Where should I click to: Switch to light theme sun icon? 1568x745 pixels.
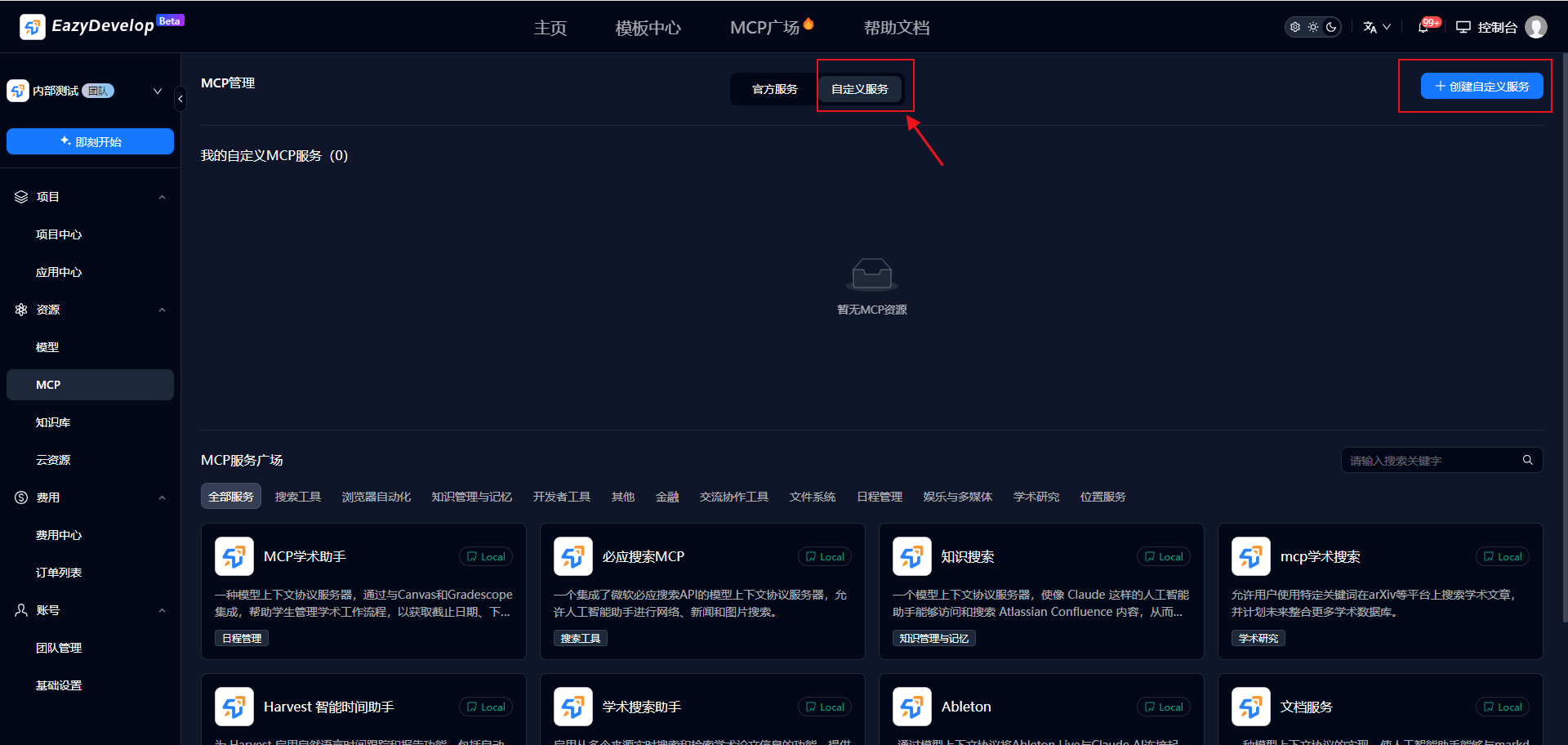point(1313,27)
